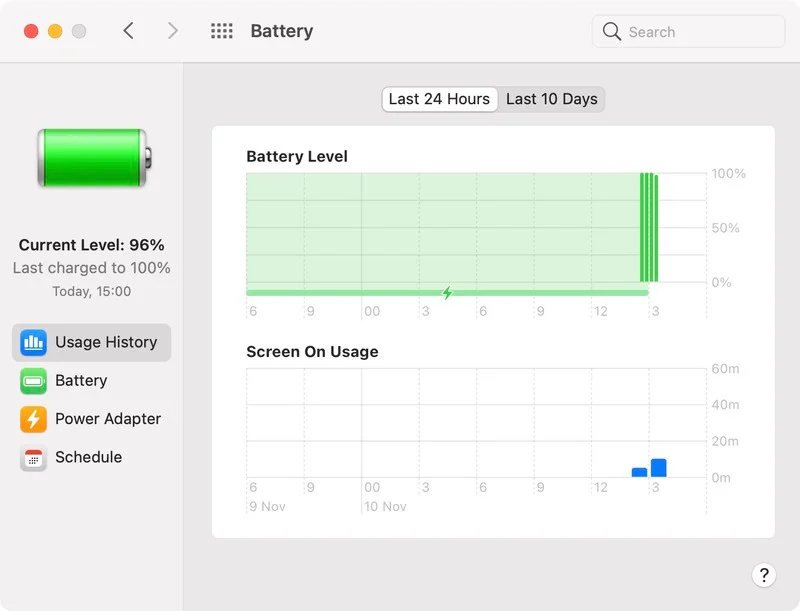Image resolution: width=800 pixels, height=611 pixels.
Task: Click the Schedule calendar icon
Action: [33, 458]
